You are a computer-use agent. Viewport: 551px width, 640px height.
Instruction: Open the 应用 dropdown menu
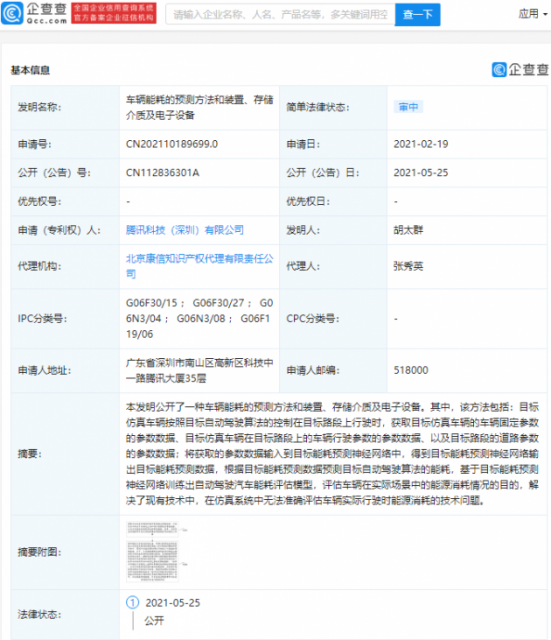click(x=532, y=14)
